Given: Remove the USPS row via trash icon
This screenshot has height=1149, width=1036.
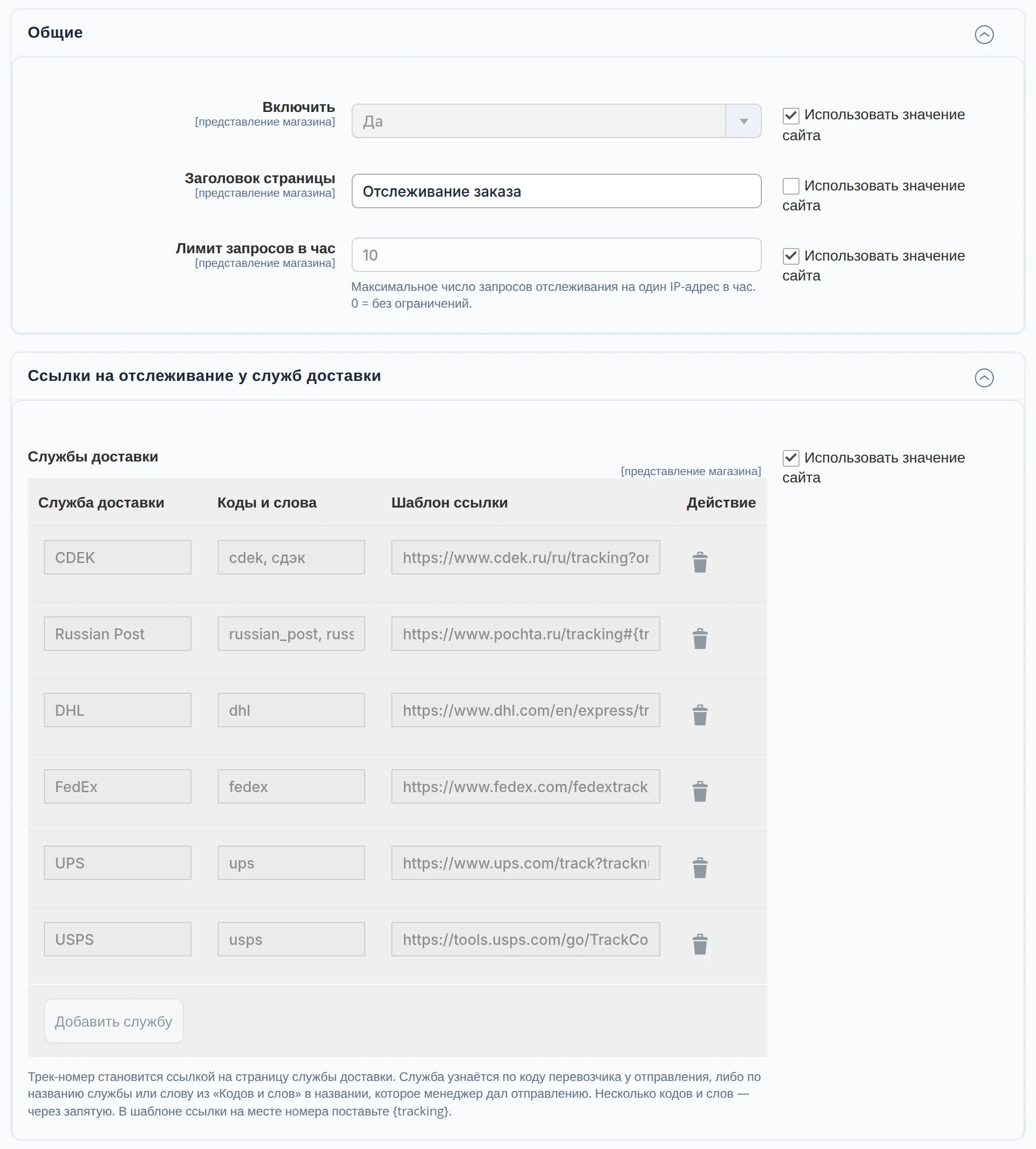Looking at the screenshot, I should tap(700, 943).
